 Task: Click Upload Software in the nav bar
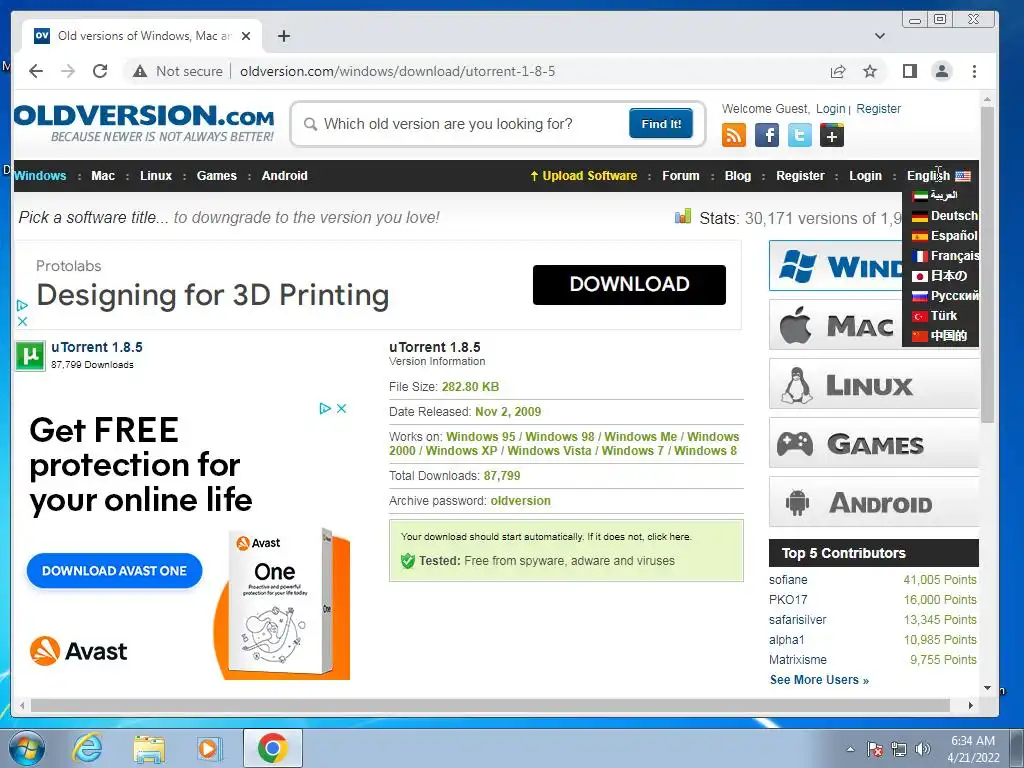[x=583, y=176]
